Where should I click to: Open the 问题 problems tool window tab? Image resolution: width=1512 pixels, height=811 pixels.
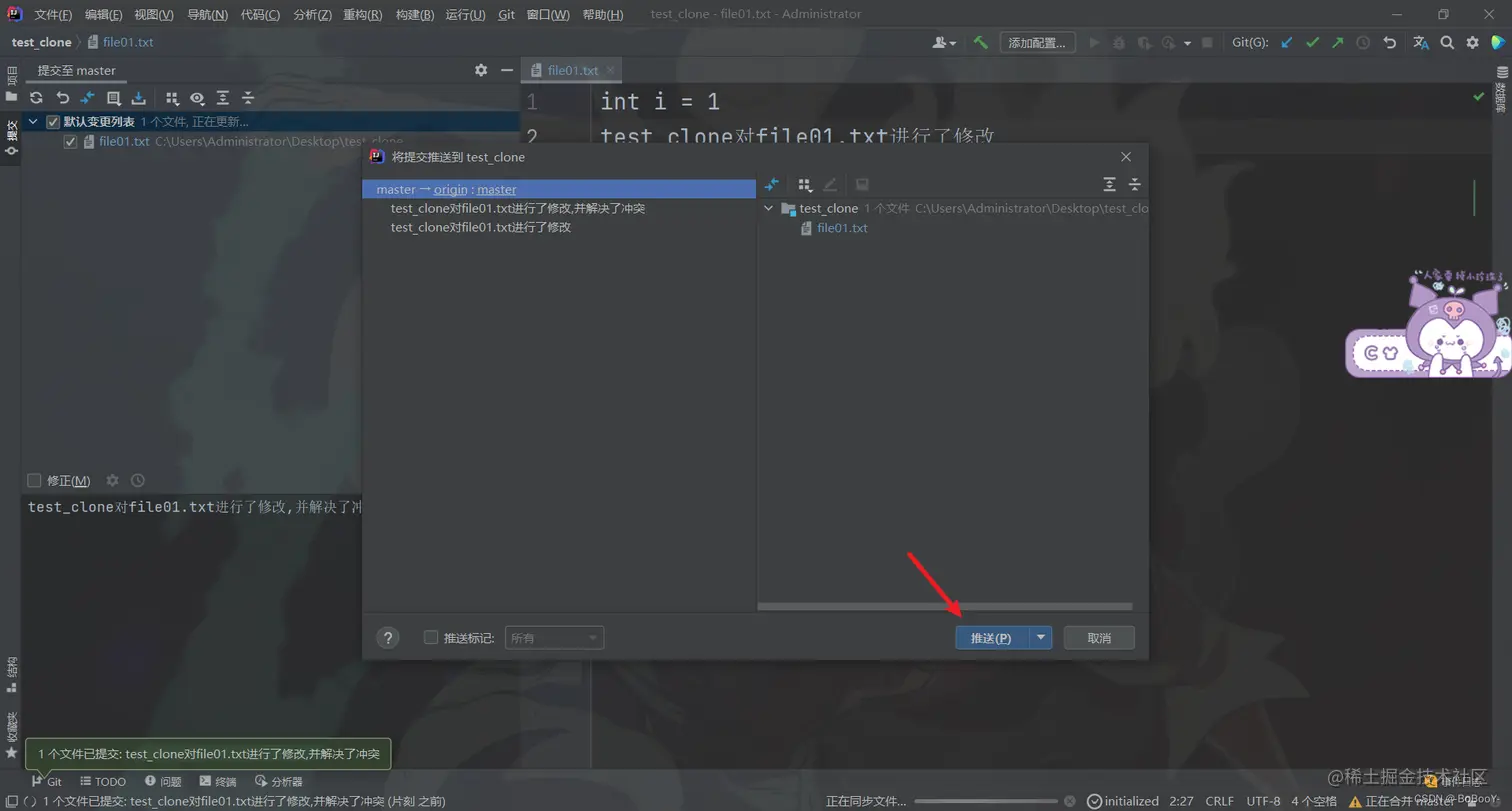(x=163, y=781)
